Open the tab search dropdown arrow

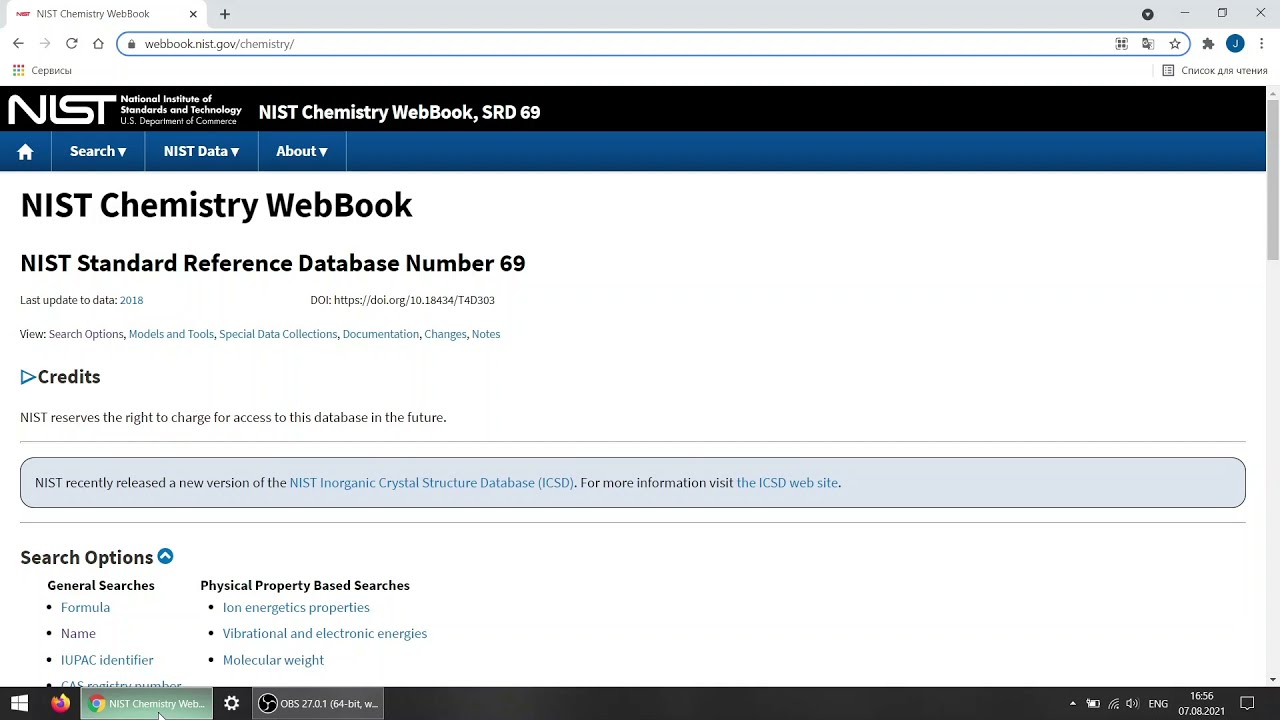pos(1148,14)
